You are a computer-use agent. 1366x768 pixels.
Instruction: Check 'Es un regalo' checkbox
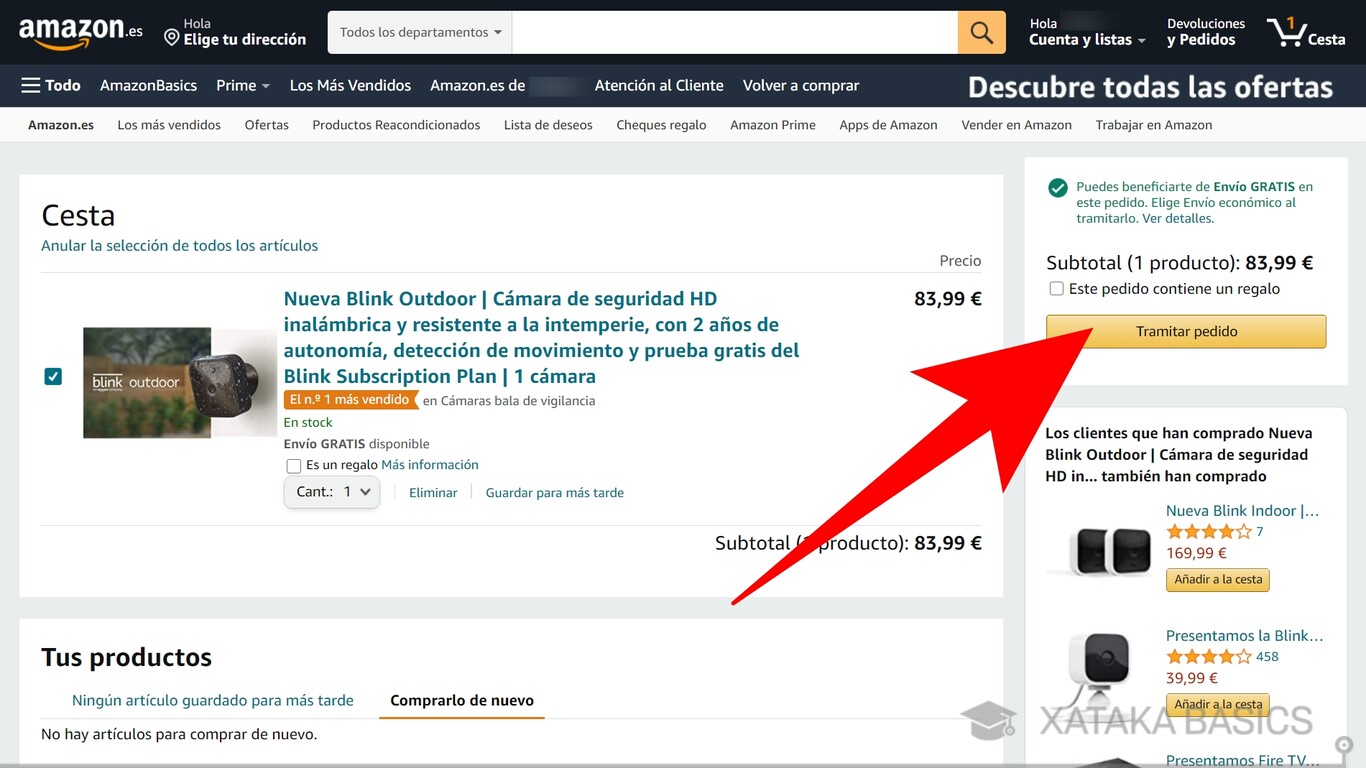tap(294, 466)
